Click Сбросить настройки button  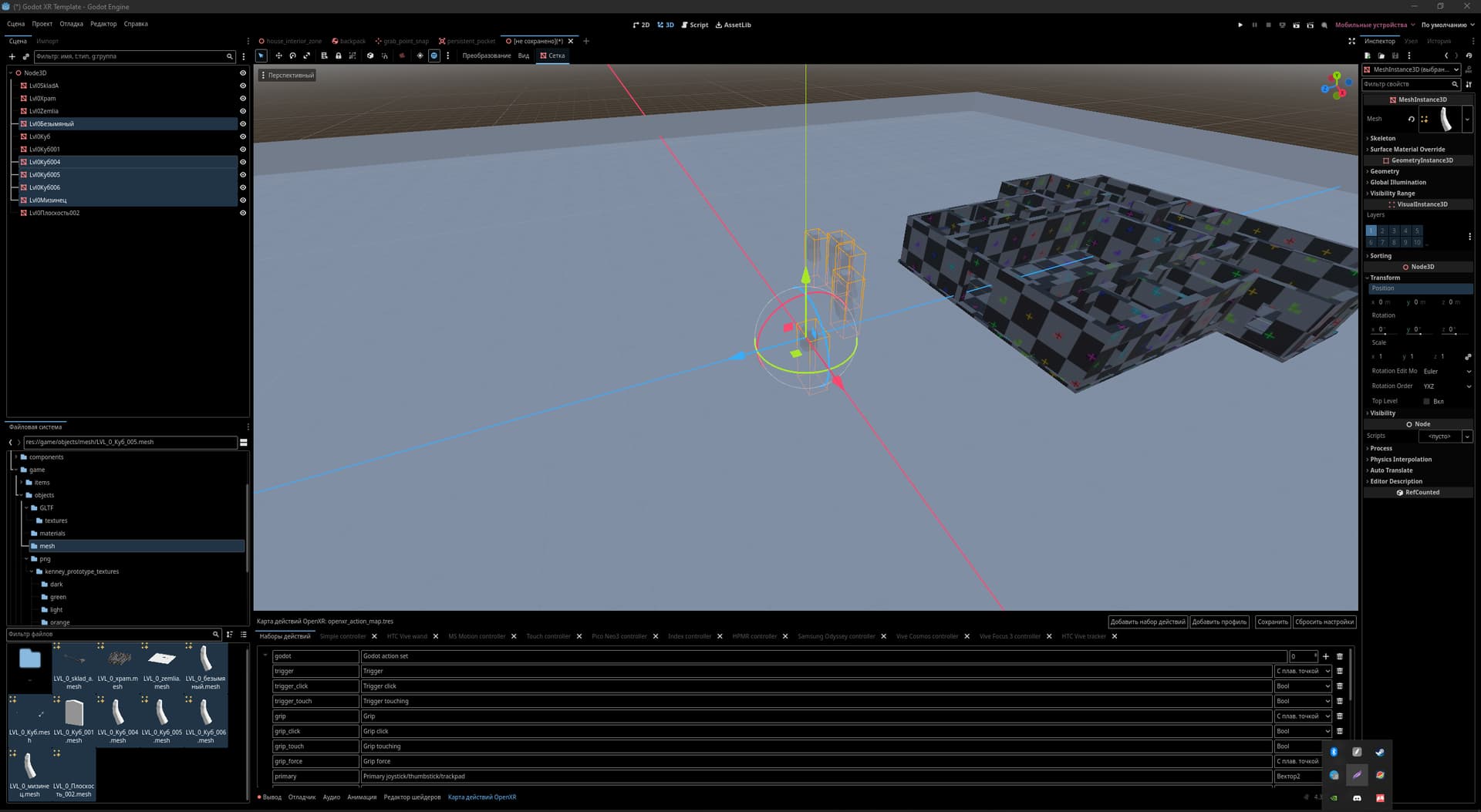[1324, 622]
